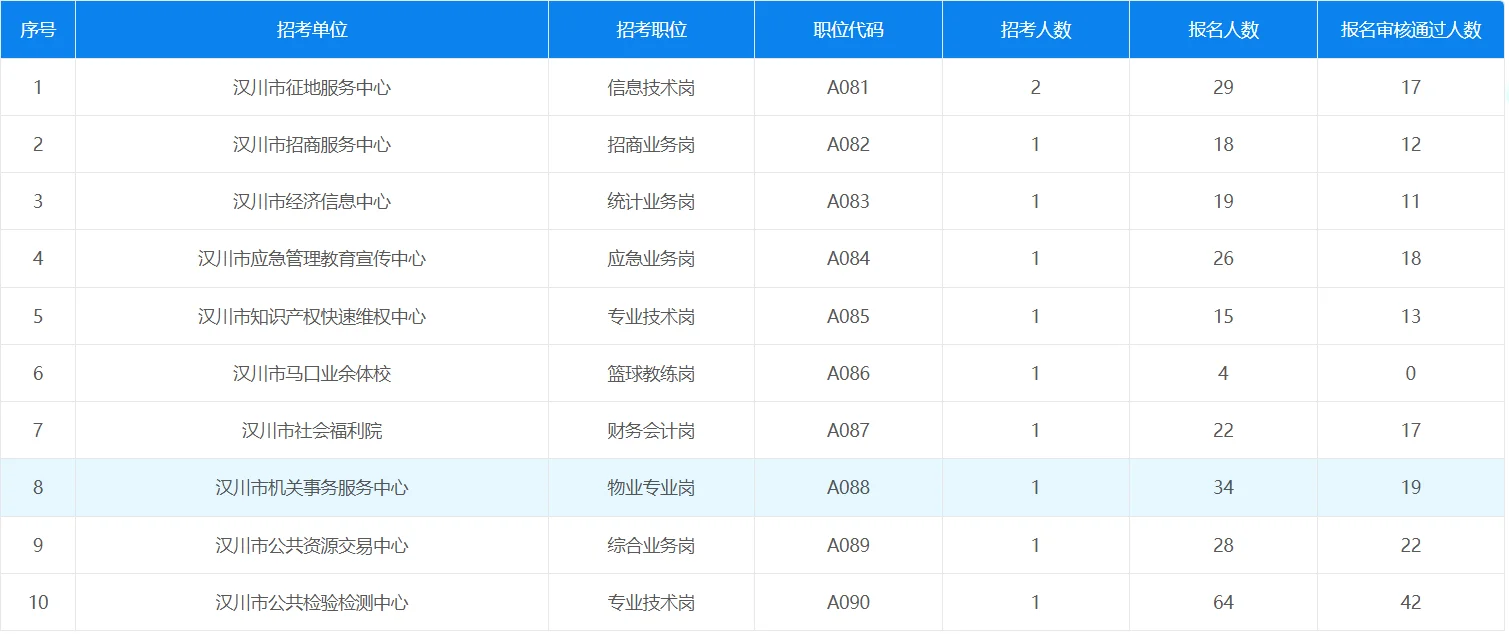Click row number 10 in the table
This screenshot has width=1509, height=634.
pyautogui.click(x=38, y=602)
